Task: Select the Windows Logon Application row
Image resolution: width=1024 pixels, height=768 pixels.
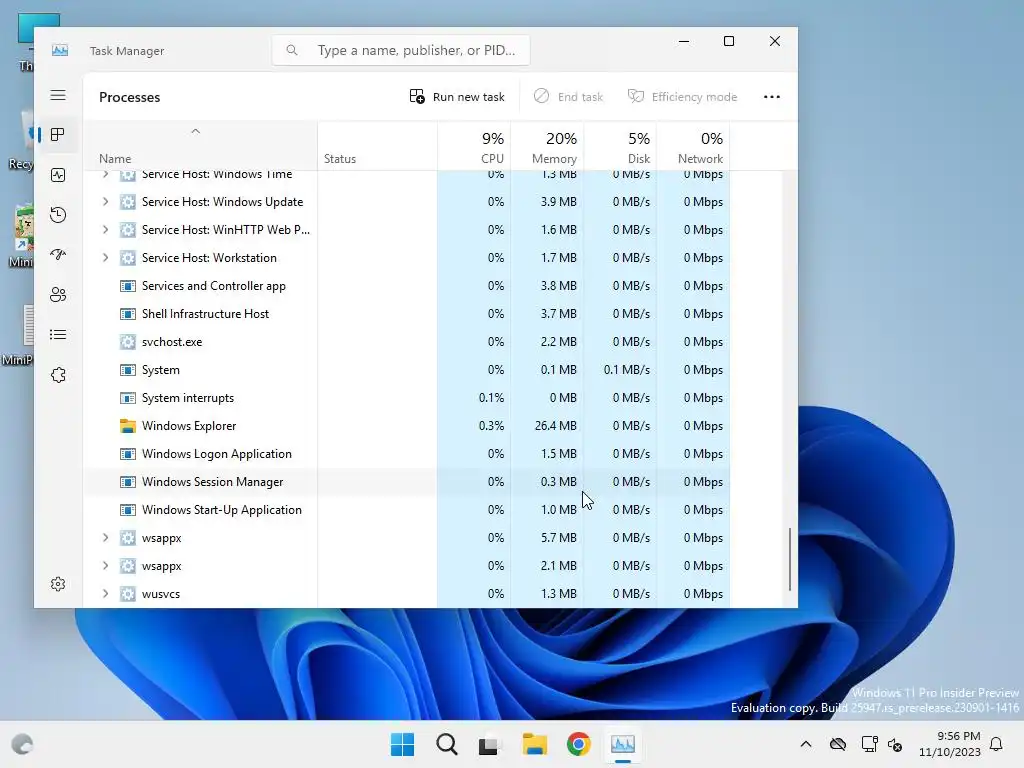Action: [x=407, y=454]
